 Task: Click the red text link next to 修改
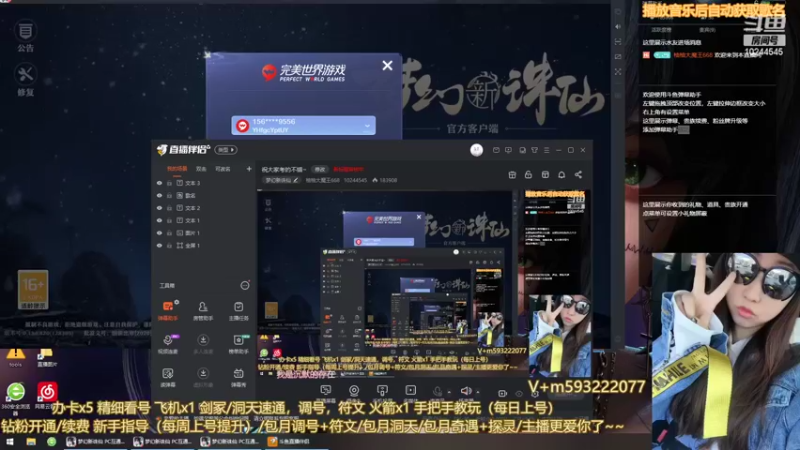348,169
